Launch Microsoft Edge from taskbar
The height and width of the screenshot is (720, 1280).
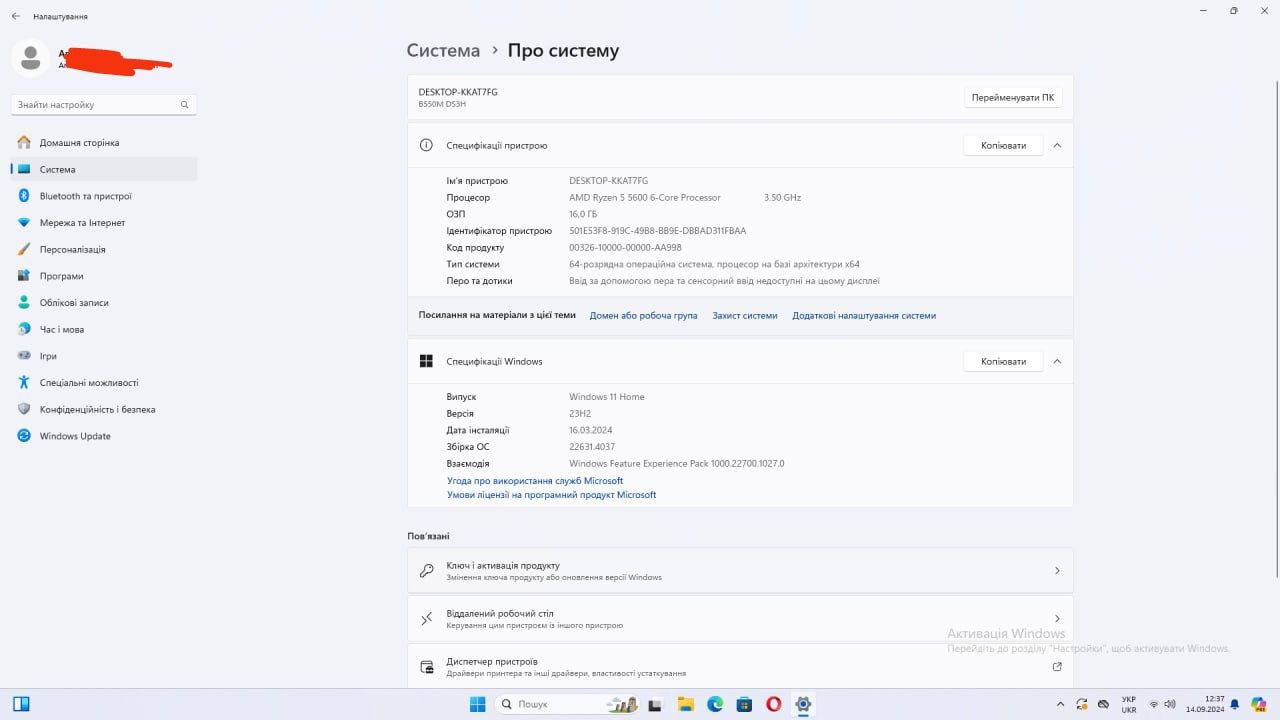coord(715,704)
